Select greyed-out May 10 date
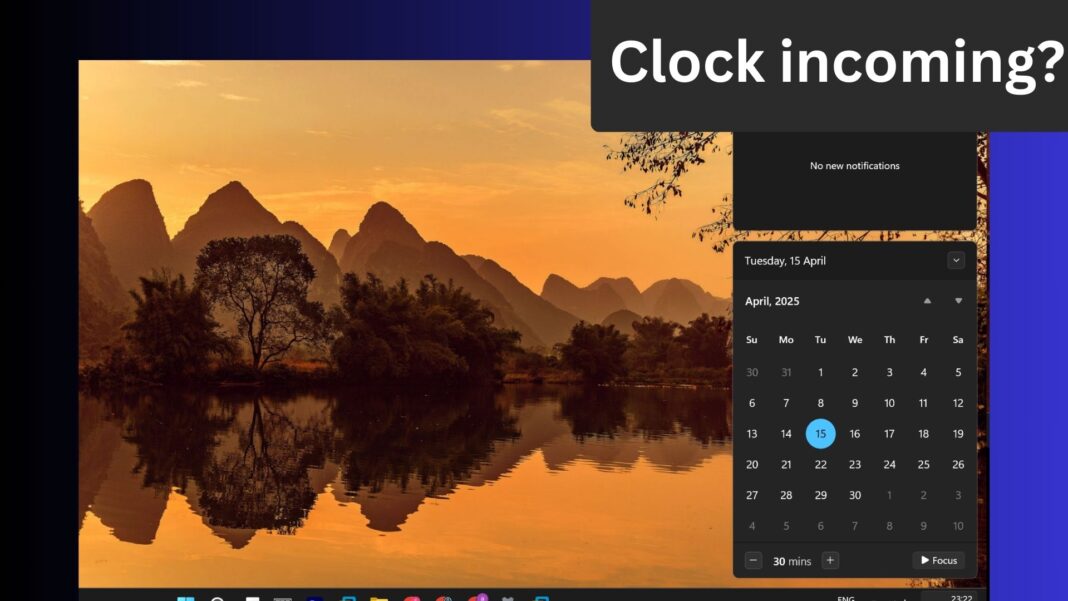 point(958,526)
